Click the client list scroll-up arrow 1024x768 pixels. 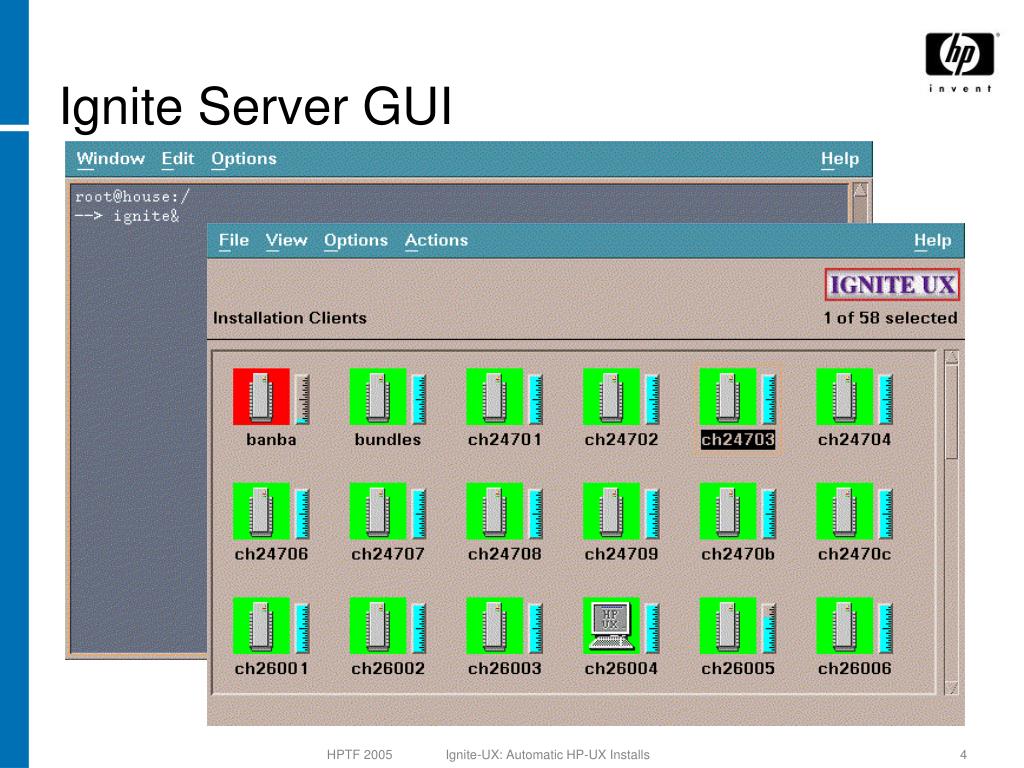click(952, 357)
